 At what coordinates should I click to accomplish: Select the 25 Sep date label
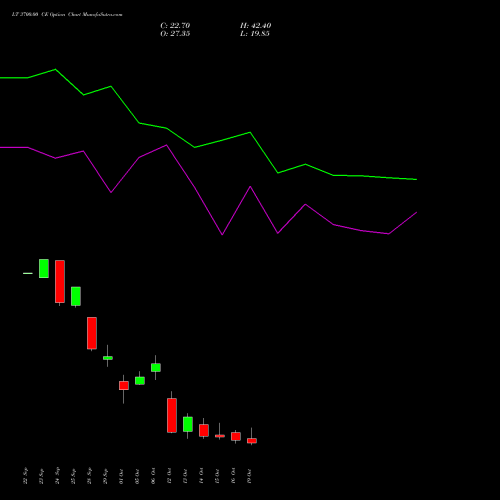(73, 476)
